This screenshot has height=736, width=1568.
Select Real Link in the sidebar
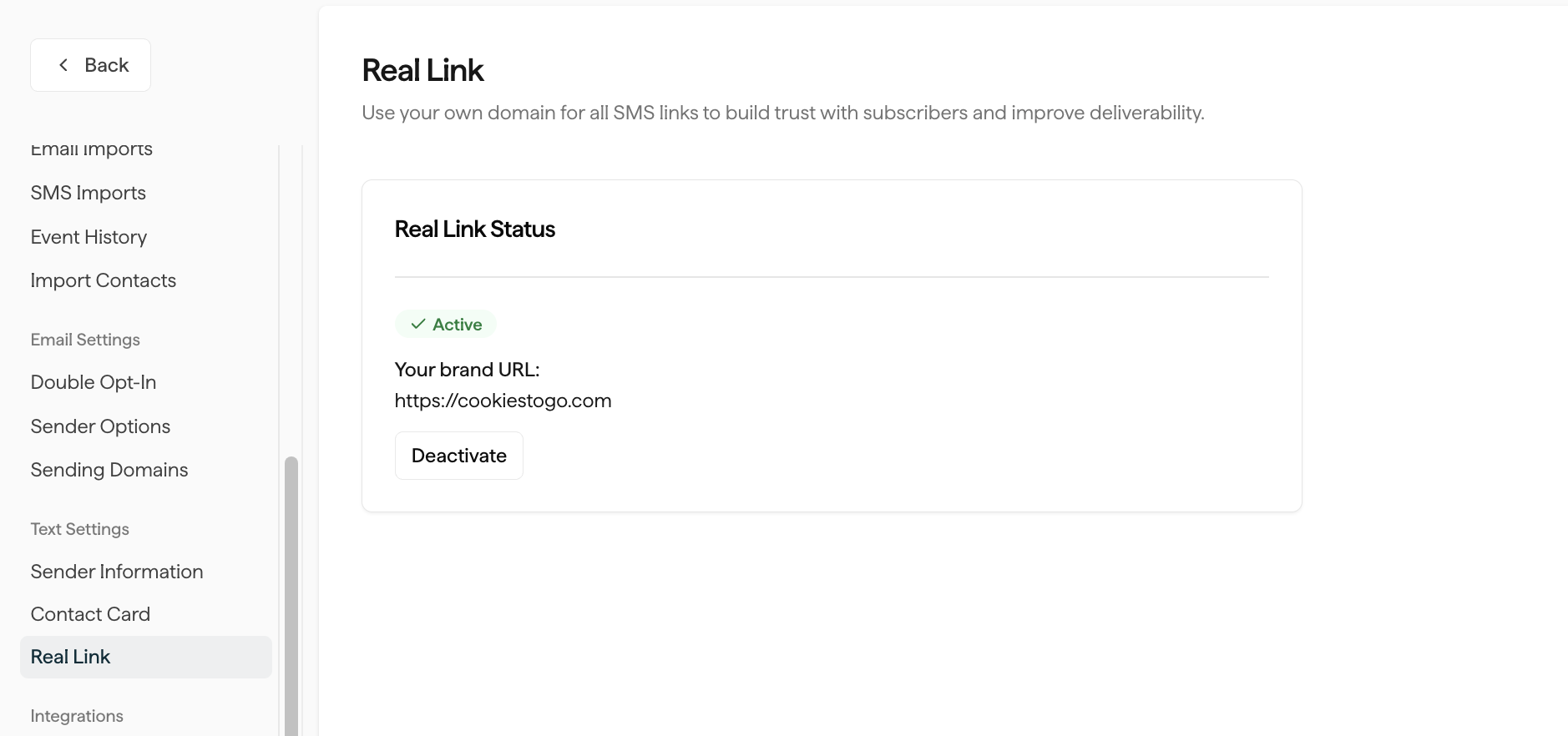point(70,657)
